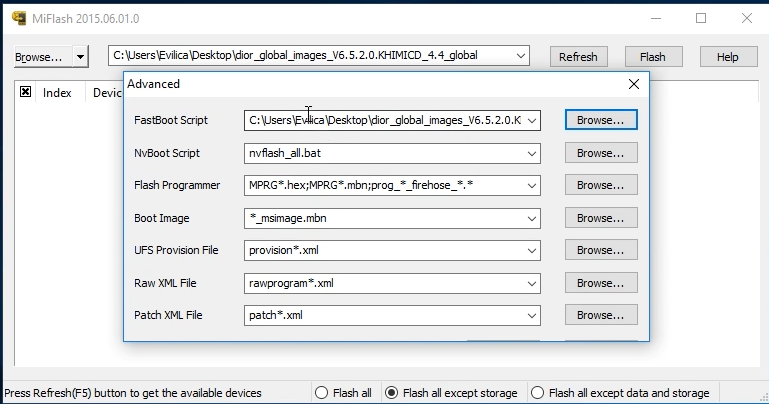
Task: Expand the Boot Image dropdown arrow
Action: click(532, 219)
